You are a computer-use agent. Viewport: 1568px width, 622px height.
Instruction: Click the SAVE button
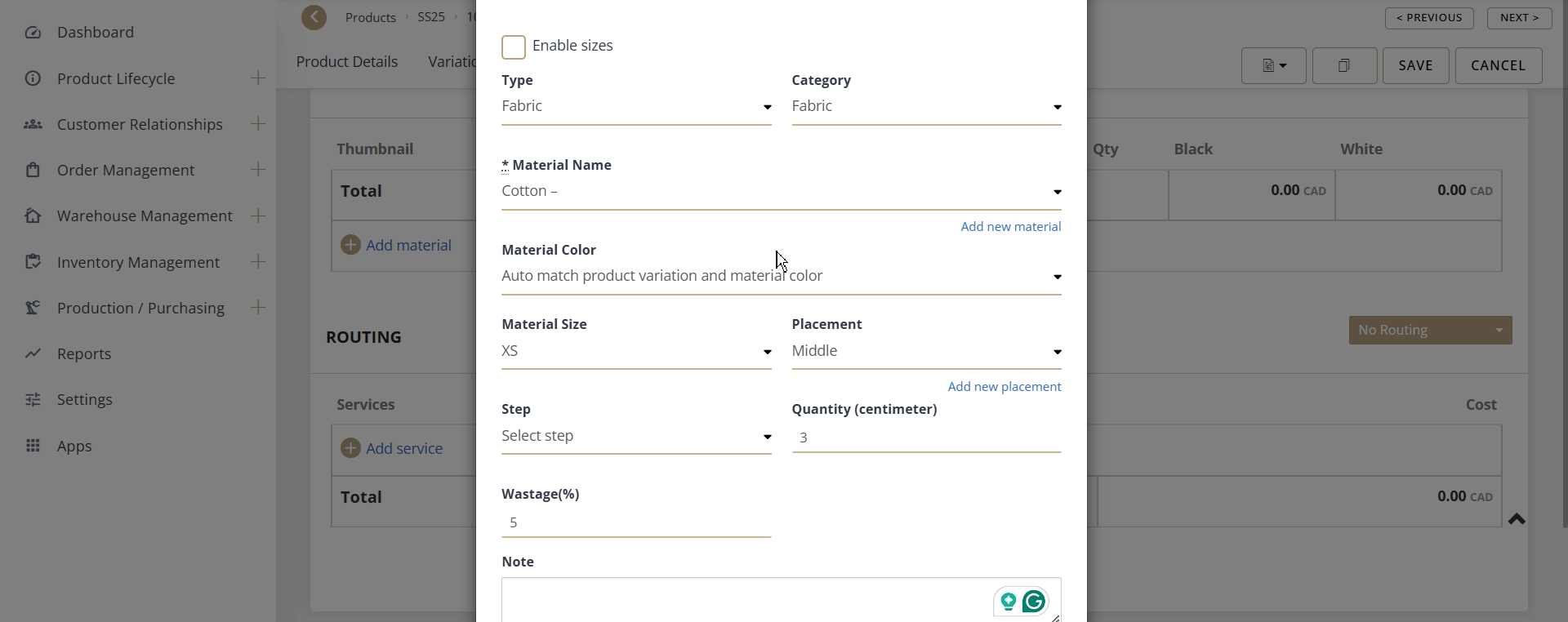(1415, 66)
